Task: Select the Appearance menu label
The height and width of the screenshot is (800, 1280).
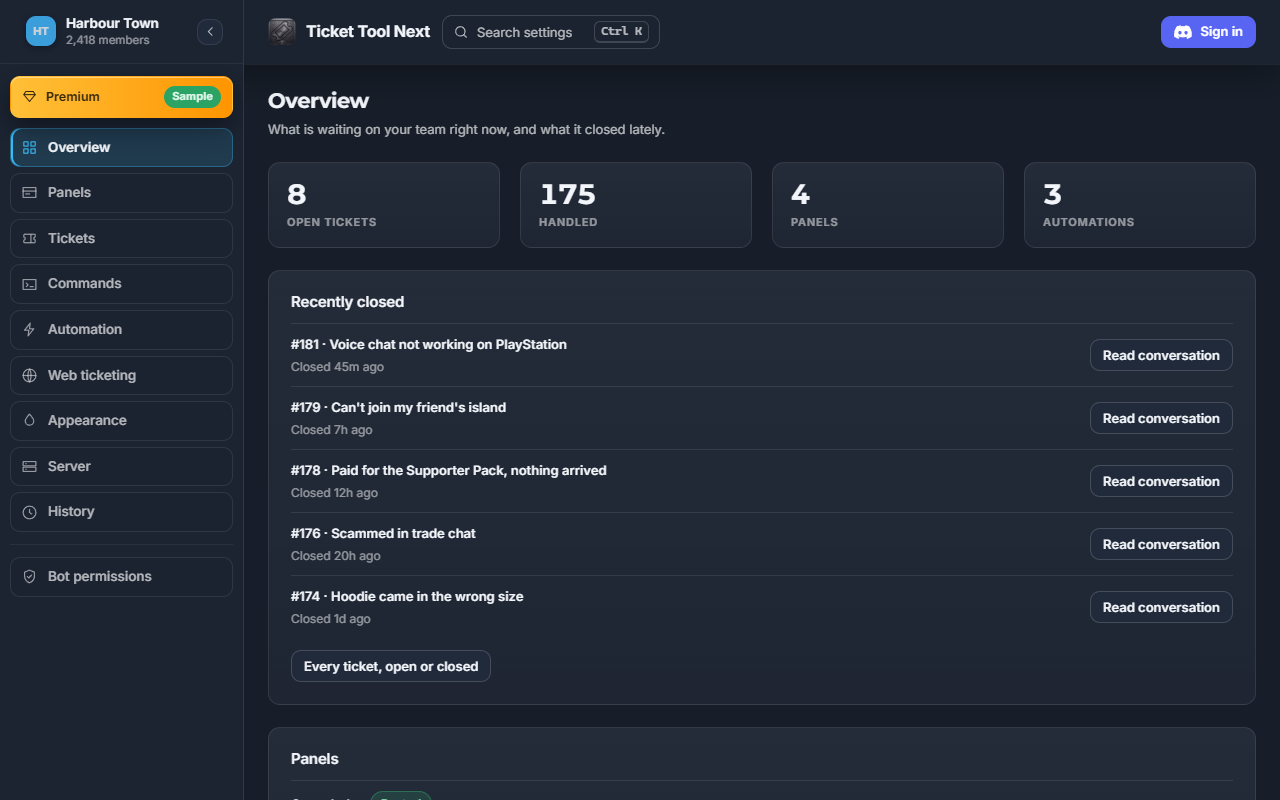Action: coord(87,420)
